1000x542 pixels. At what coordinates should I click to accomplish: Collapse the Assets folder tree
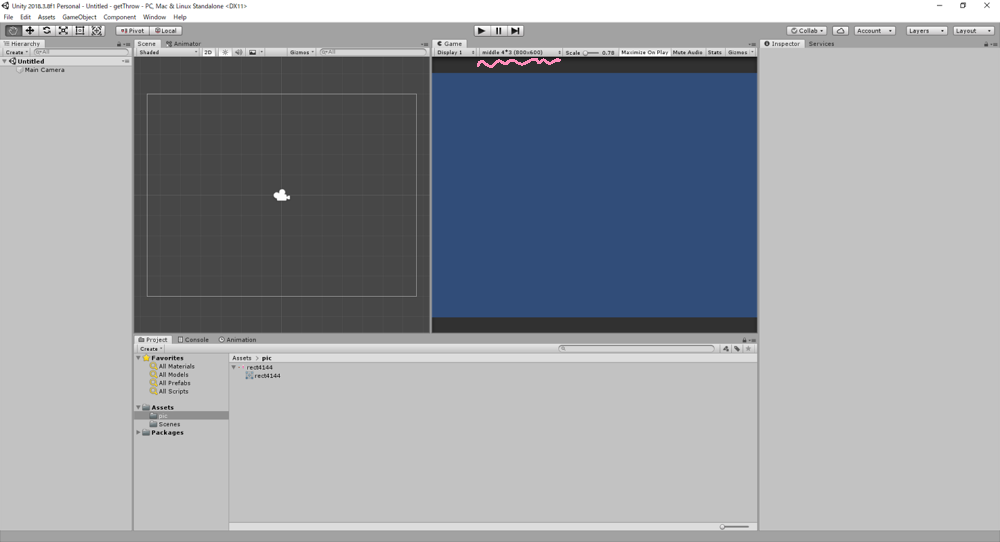[x=138, y=407]
